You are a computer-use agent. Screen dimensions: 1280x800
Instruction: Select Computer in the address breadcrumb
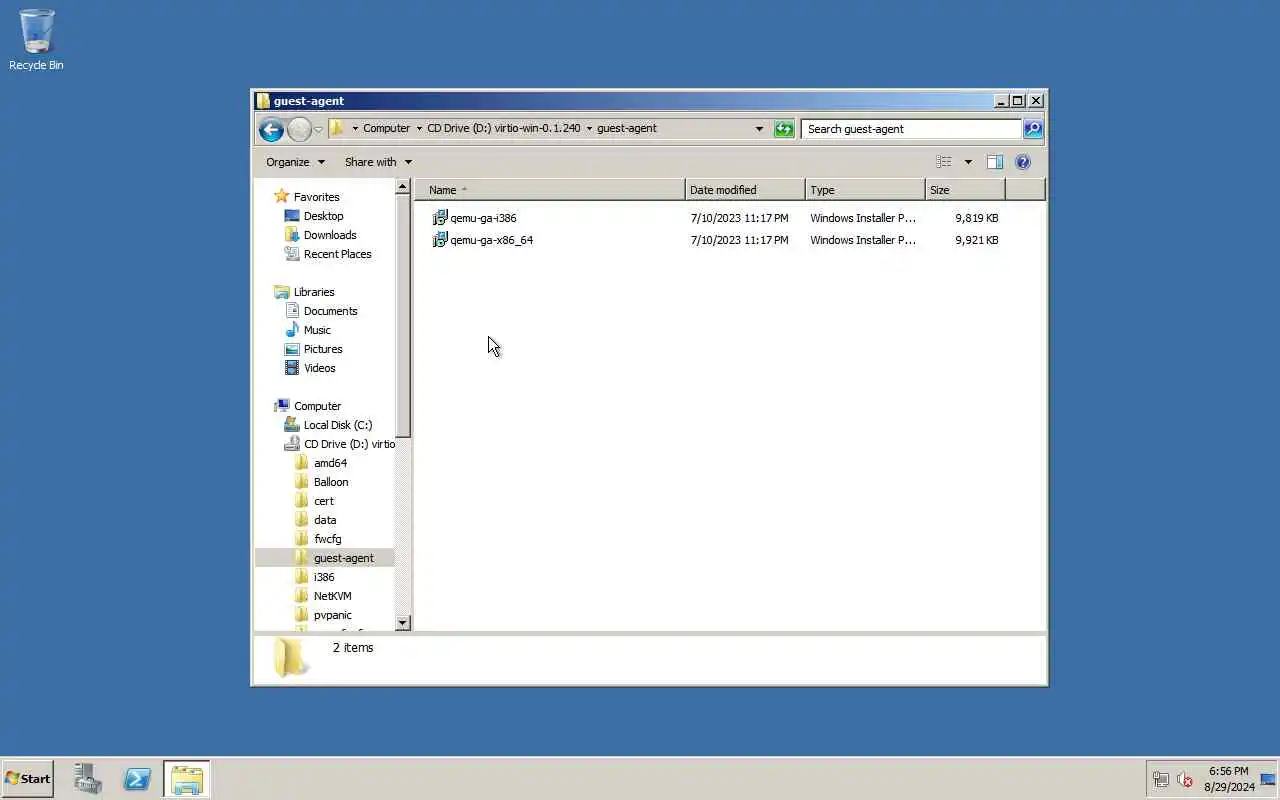point(386,128)
